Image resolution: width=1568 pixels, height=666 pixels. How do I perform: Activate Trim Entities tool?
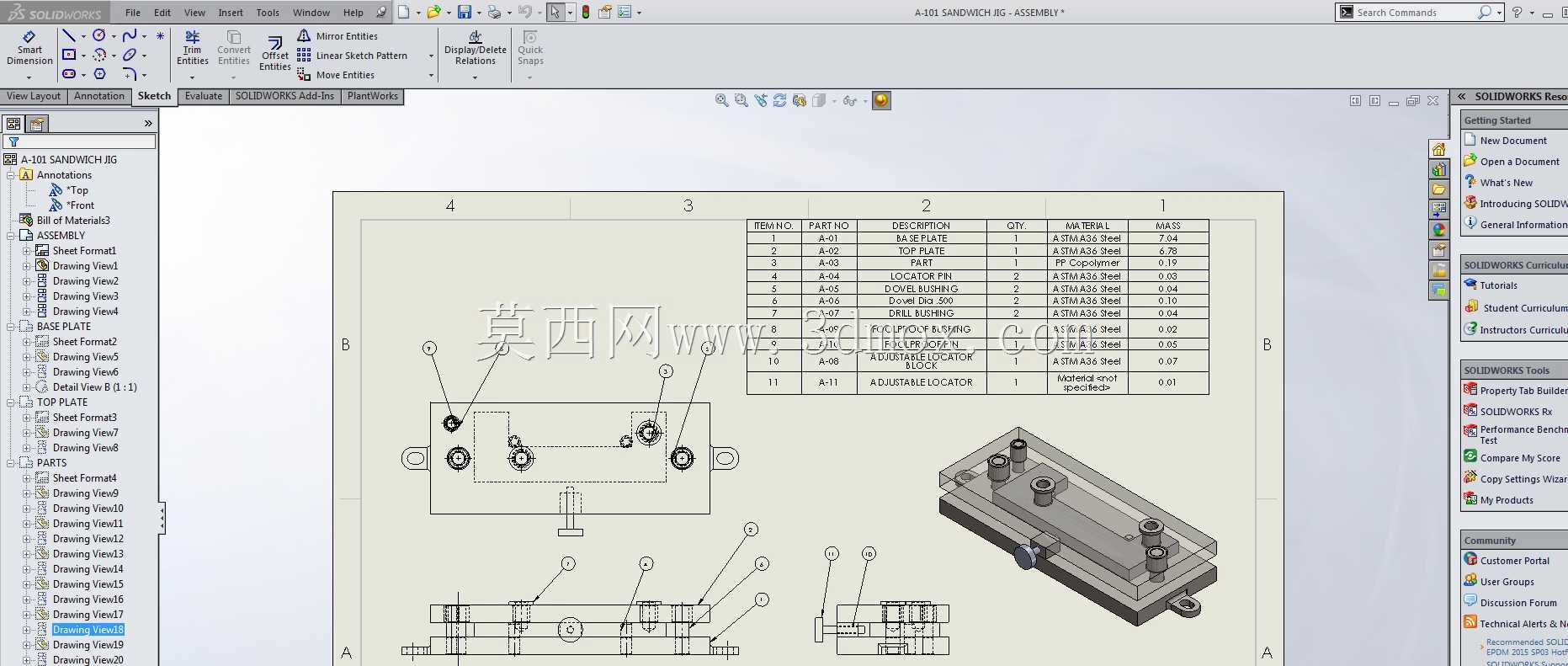[x=193, y=48]
